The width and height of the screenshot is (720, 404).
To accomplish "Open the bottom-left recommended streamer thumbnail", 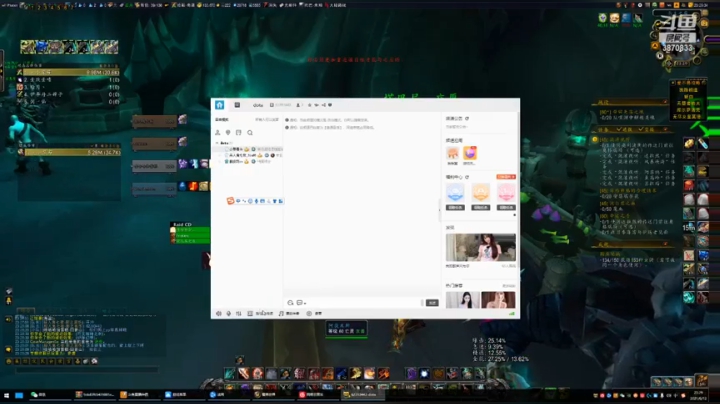I will click(462, 300).
